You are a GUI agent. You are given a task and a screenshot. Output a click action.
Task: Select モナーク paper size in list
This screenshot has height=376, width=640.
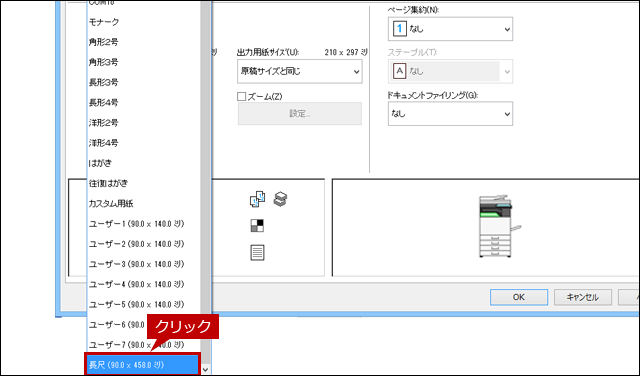click(144, 22)
